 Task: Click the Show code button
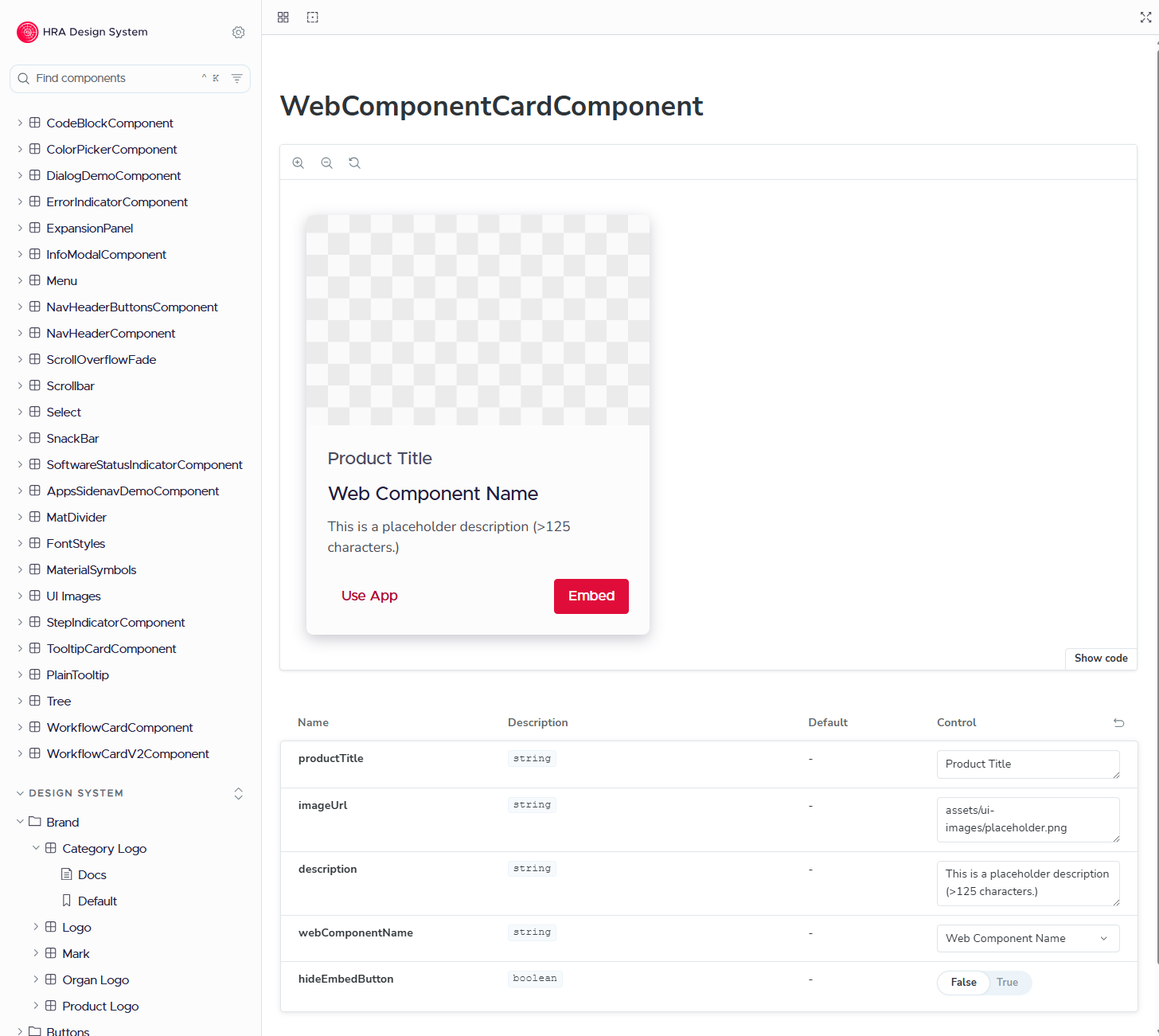click(1101, 659)
